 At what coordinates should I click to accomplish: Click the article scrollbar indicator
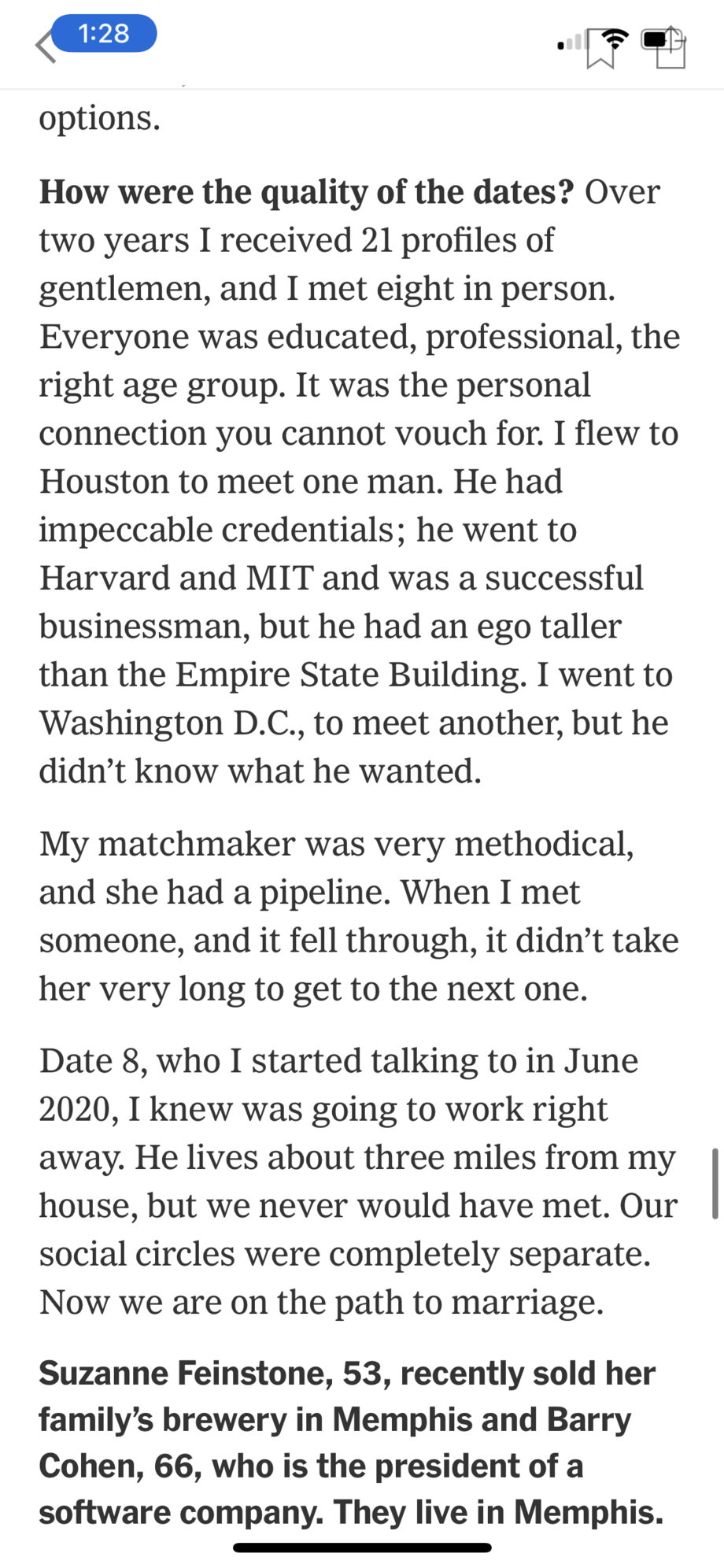[x=715, y=1183]
